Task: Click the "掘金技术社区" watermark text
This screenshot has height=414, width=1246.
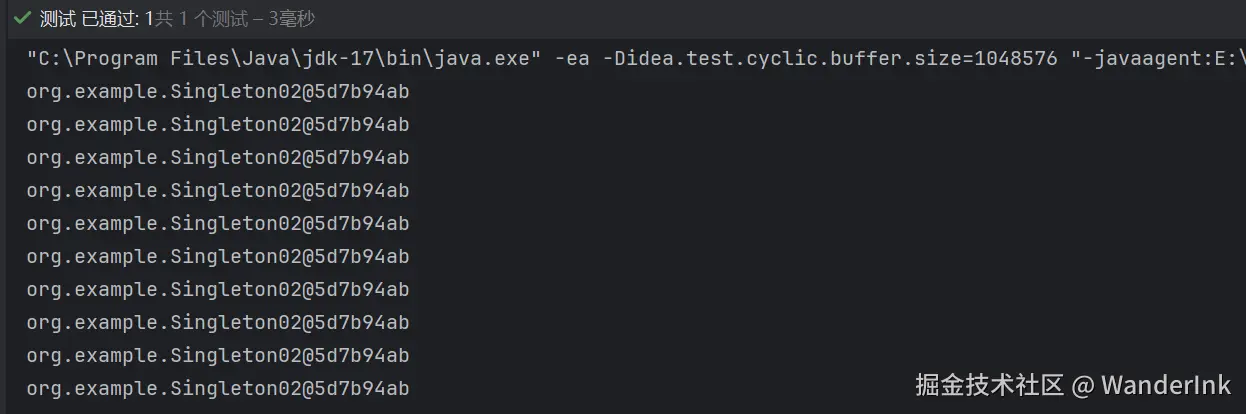Action: (990, 385)
